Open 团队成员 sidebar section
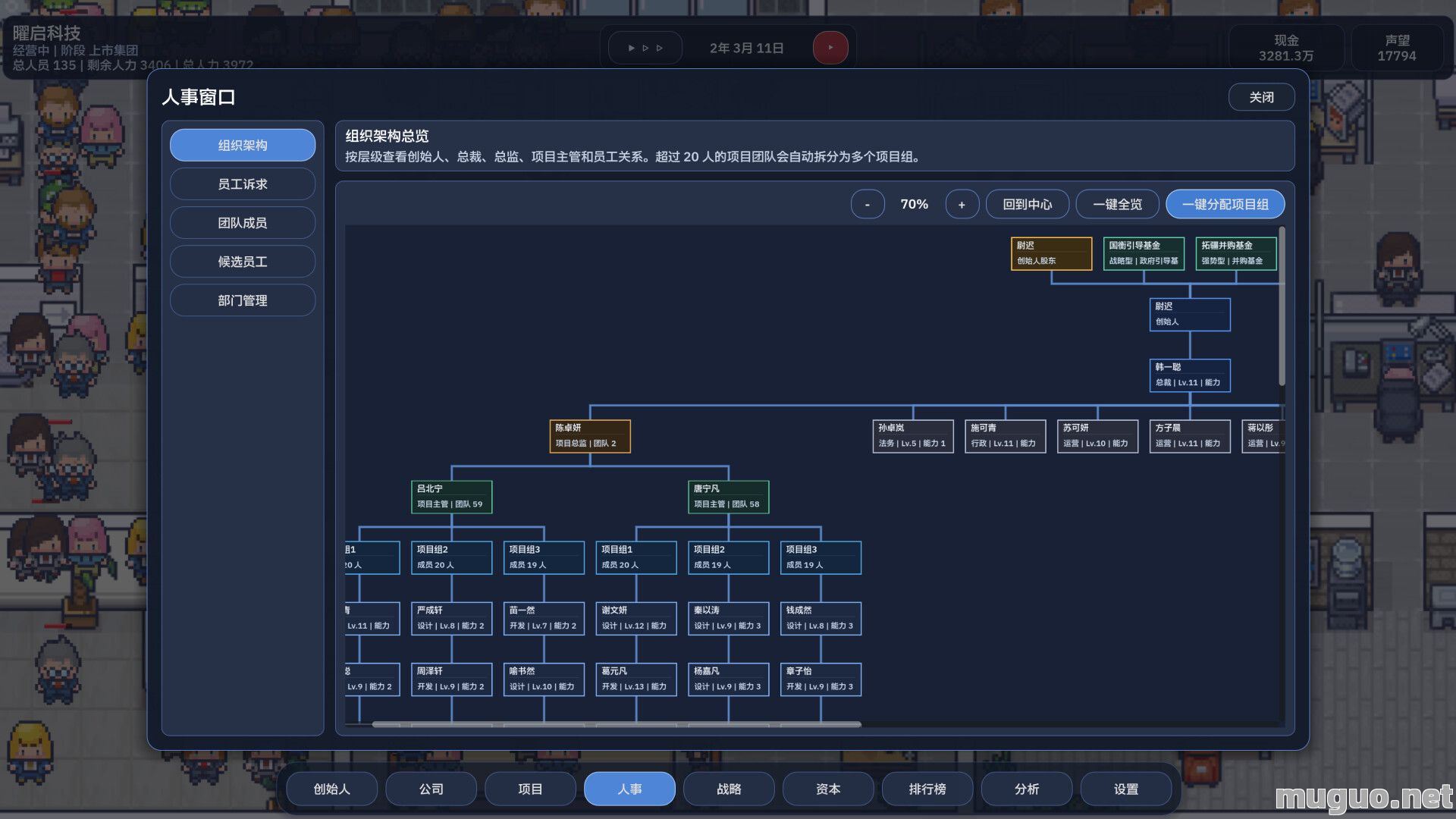This screenshot has width=1456, height=819. (x=243, y=222)
